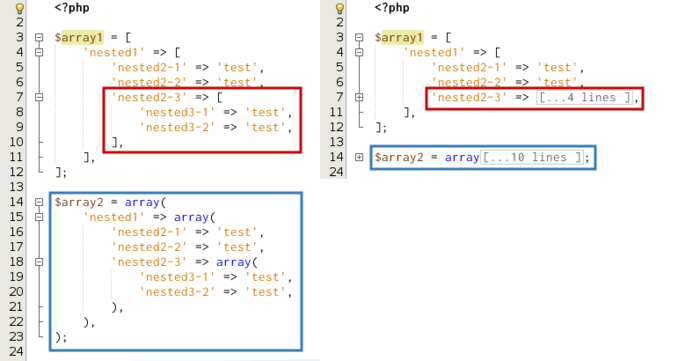700x361 pixels.
Task: Collapse the nested1 array fold on line 15
Action: 39,217
